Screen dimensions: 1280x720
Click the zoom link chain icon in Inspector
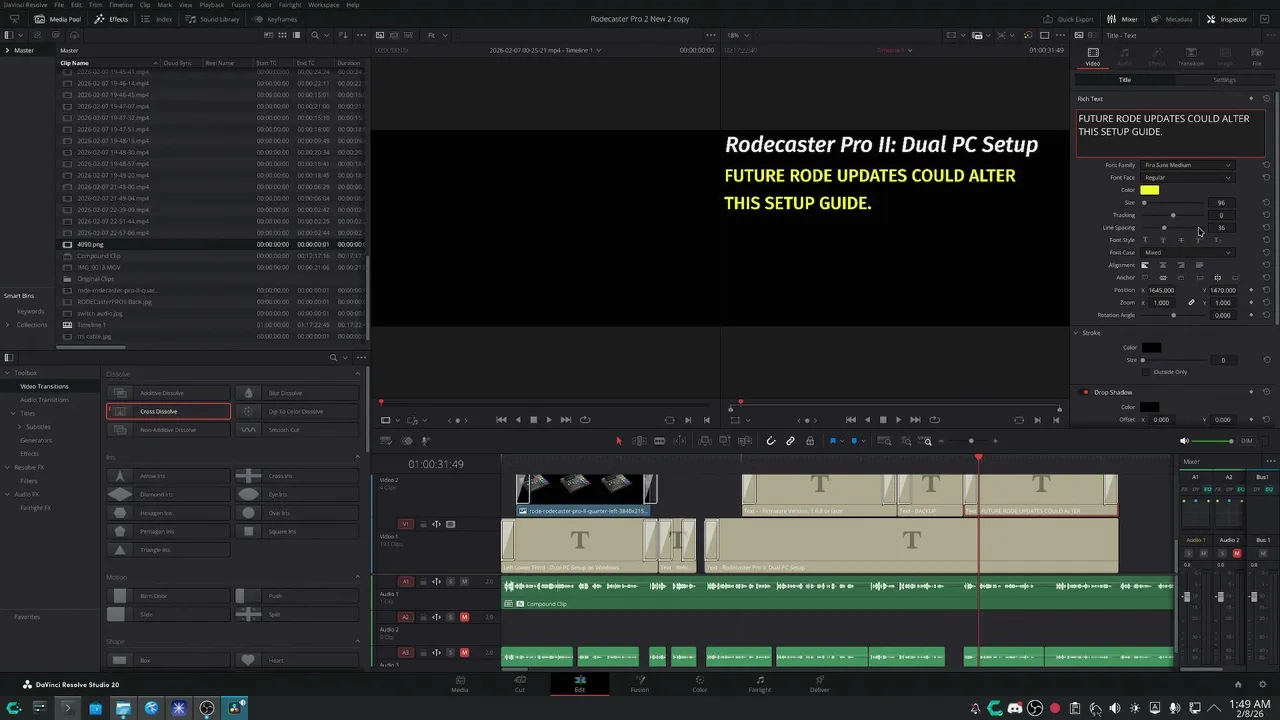(1191, 302)
